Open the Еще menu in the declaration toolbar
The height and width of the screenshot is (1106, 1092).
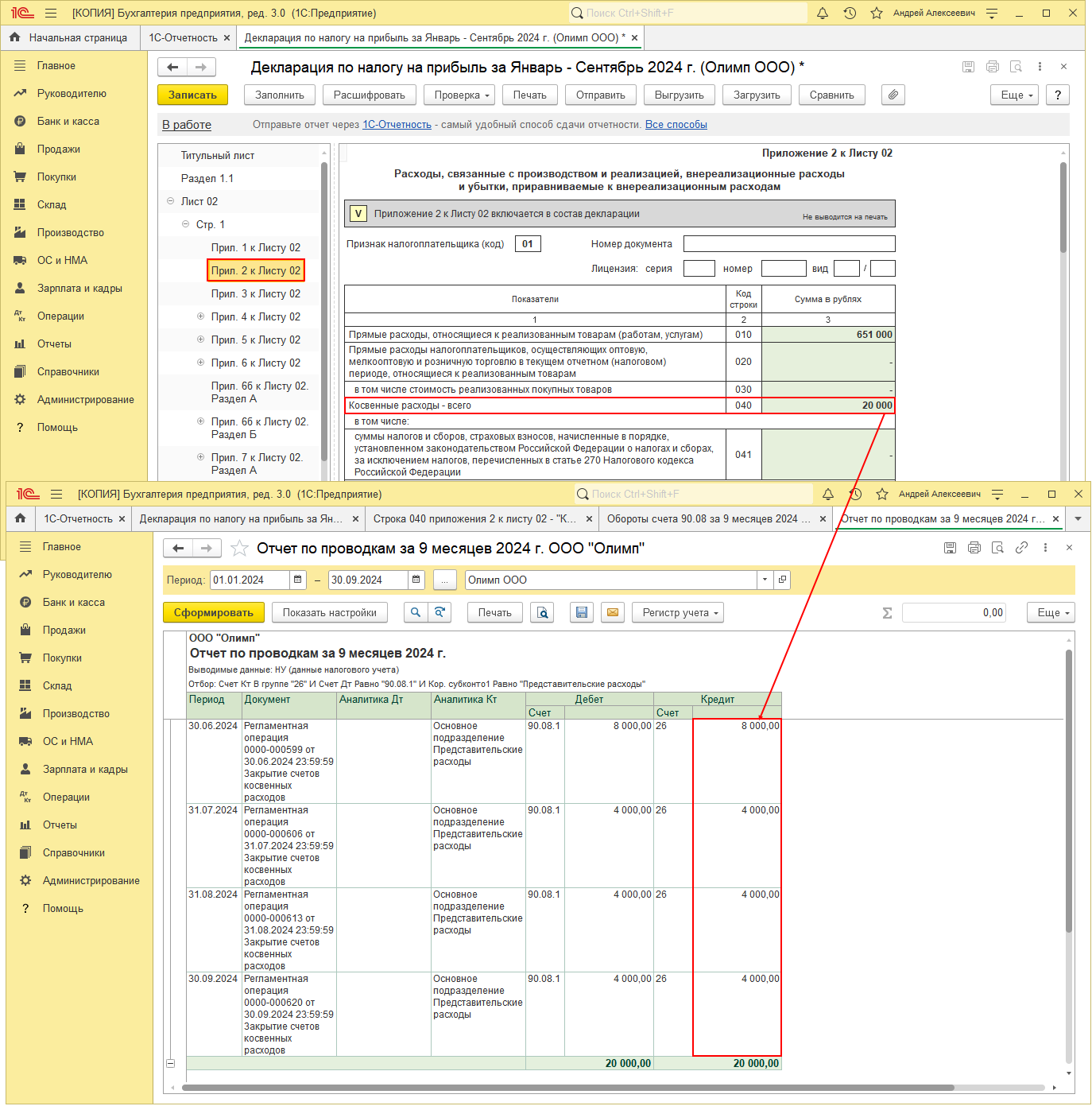[1015, 95]
